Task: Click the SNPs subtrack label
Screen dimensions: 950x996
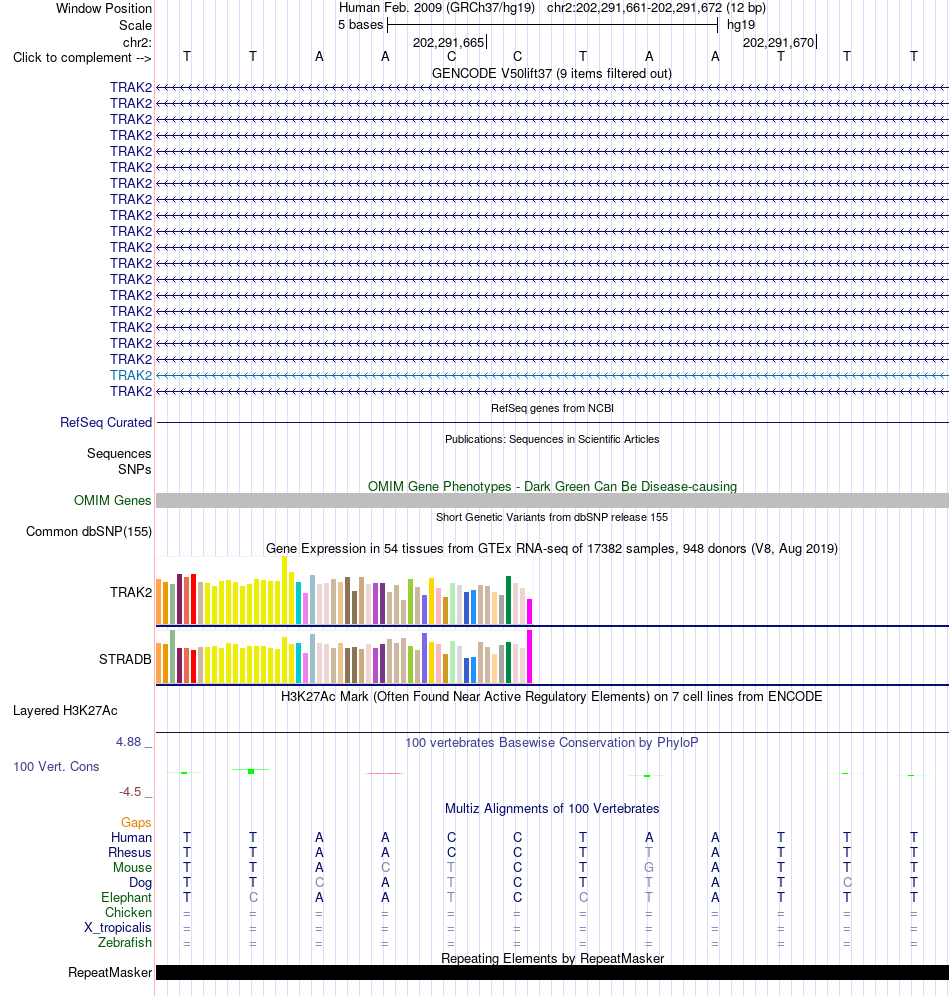Action: click(x=135, y=469)
